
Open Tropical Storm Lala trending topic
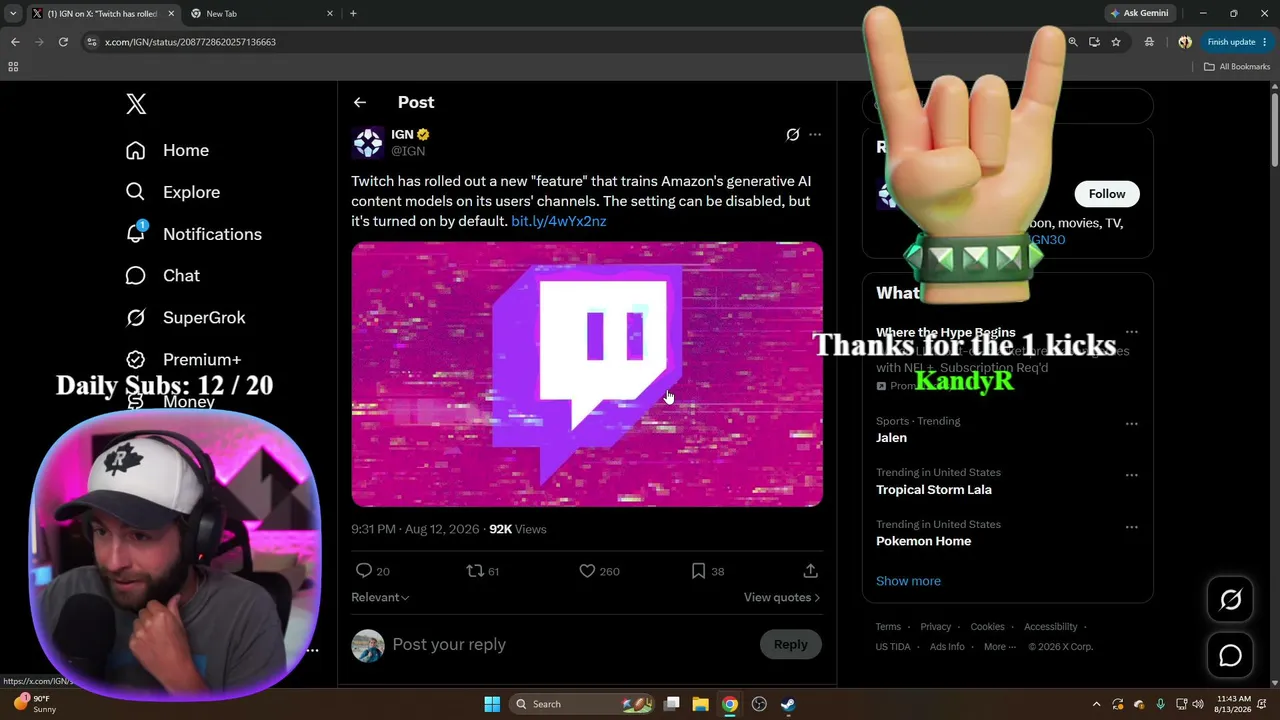tap(934, 490)
